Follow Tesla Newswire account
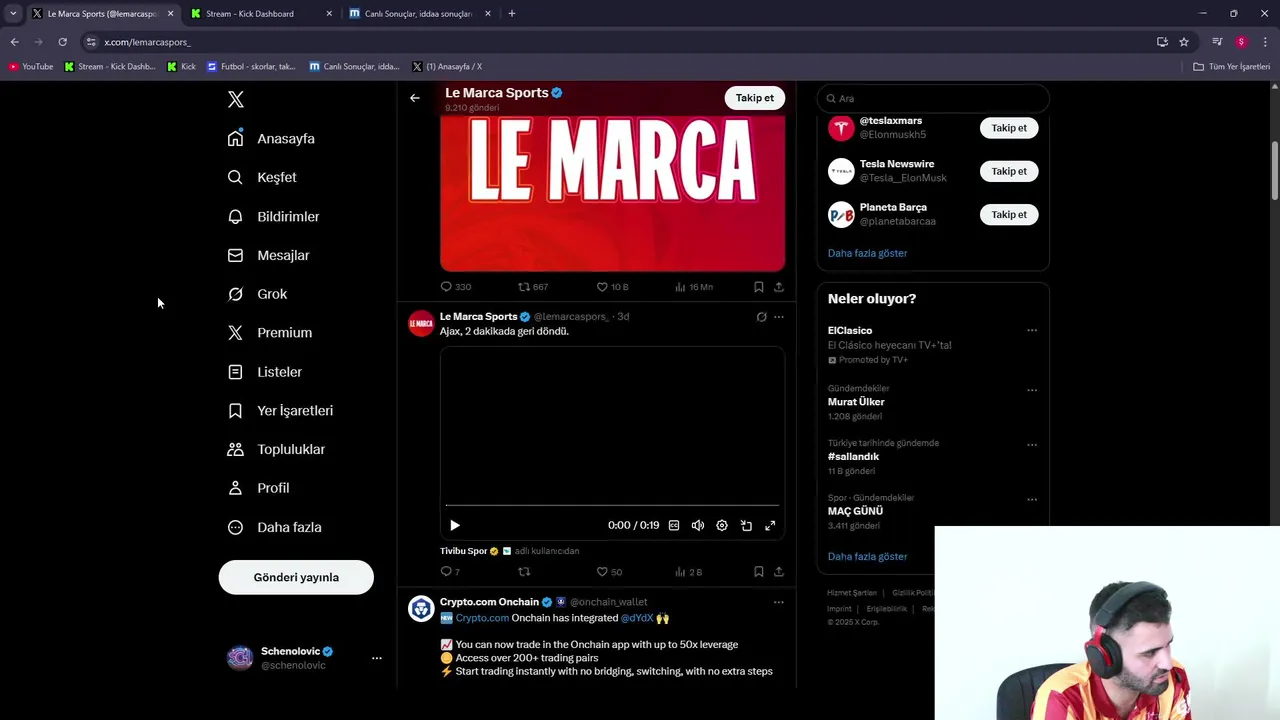Screen dimensions: 1280x720 click(1009, 171)
